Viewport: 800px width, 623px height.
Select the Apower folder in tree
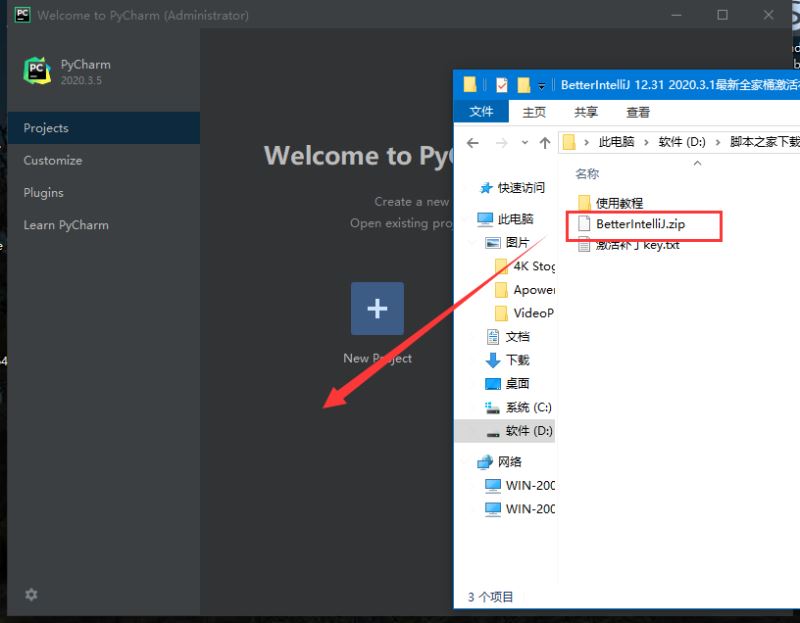[x=534, y=289]
